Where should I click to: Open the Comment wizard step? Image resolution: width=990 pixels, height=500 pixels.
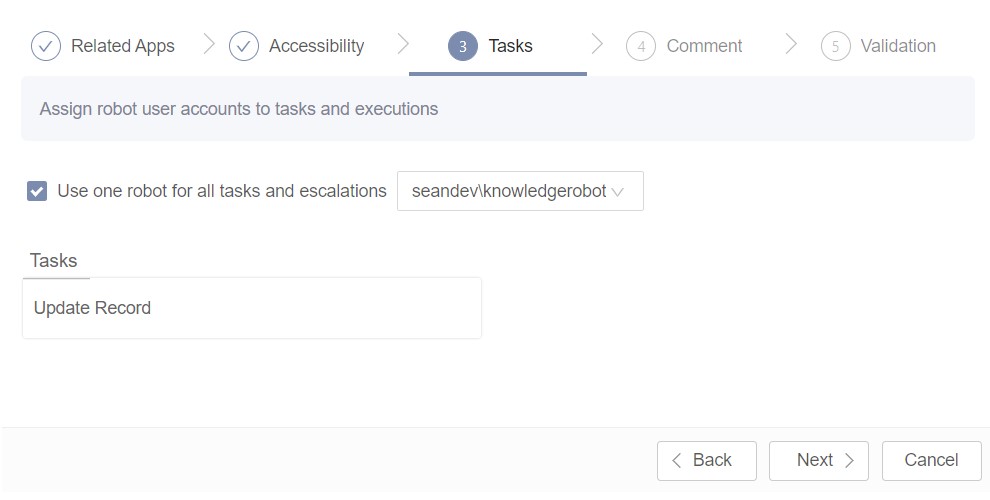click(x=704, y=46)
